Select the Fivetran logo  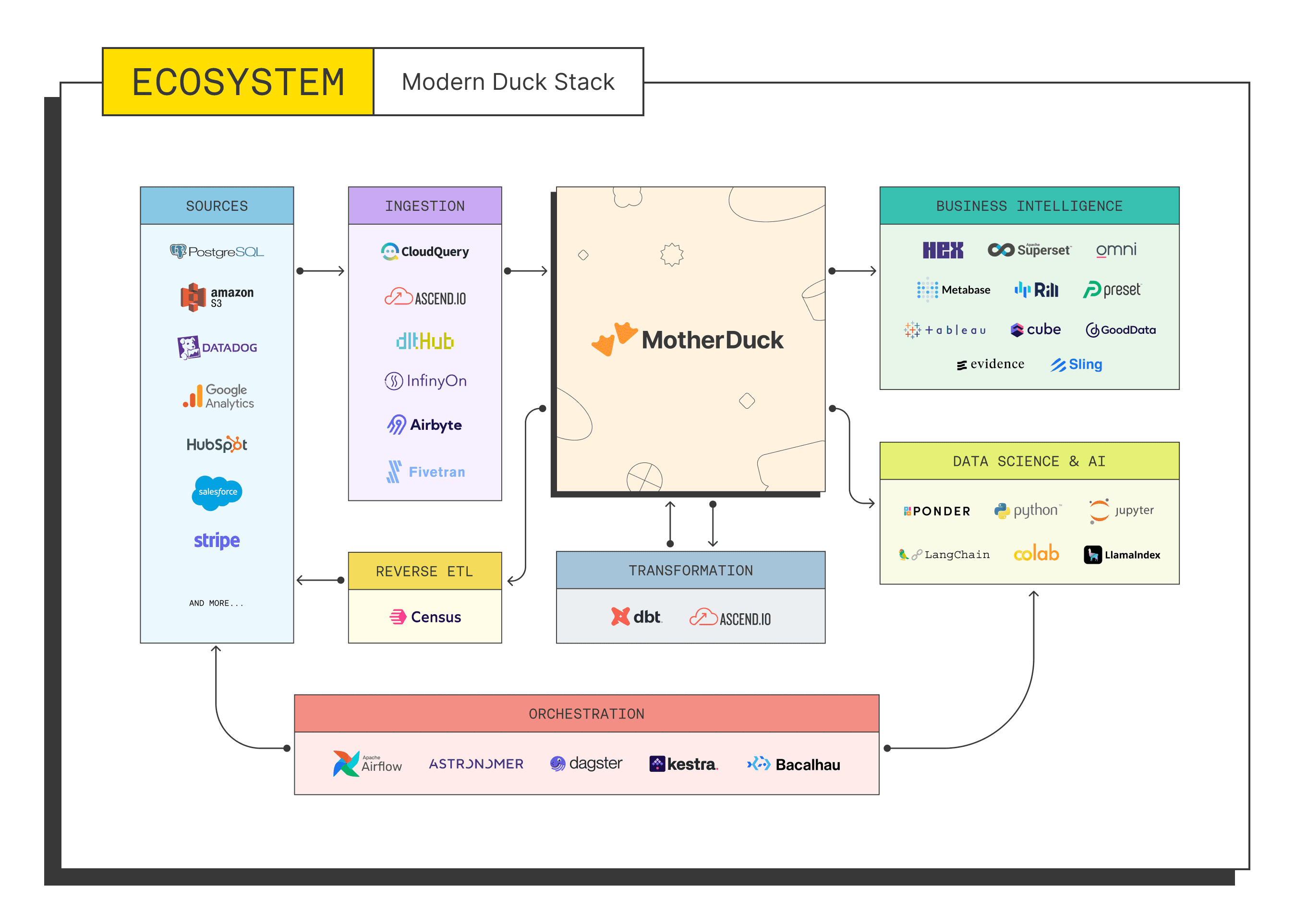pos(425,472)
